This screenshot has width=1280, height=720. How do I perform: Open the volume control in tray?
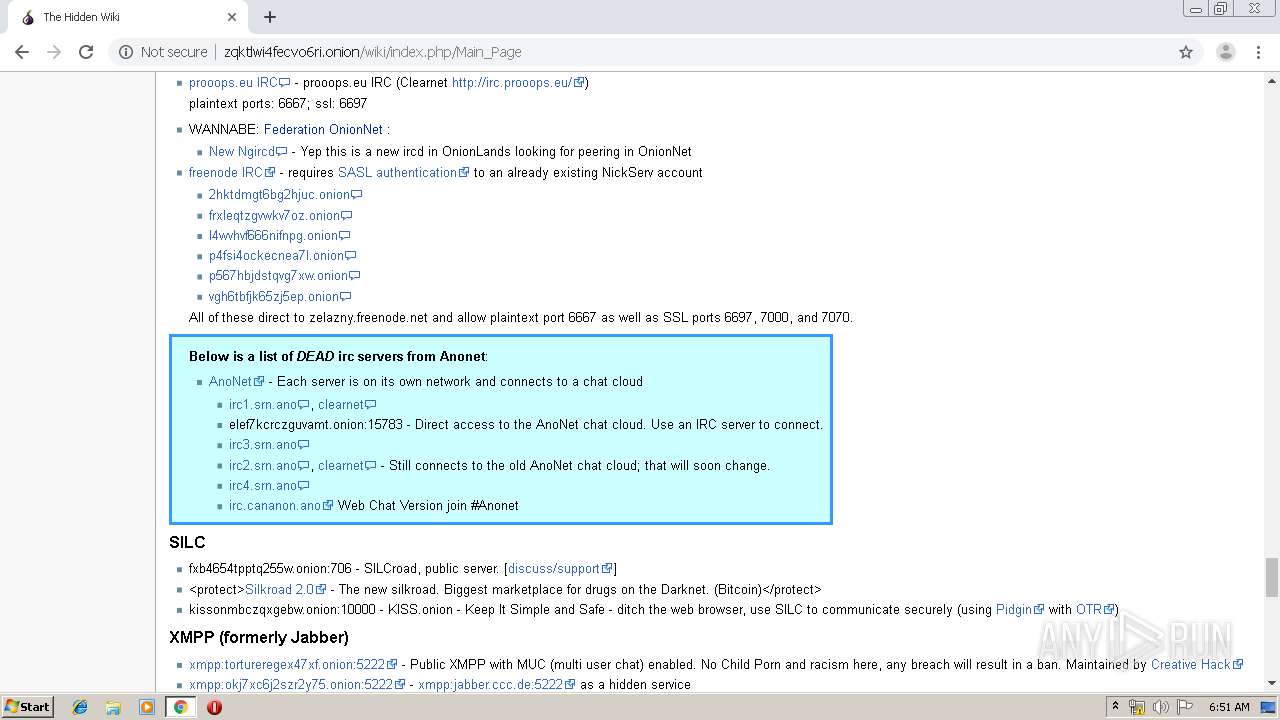(x=1161, y=707)
